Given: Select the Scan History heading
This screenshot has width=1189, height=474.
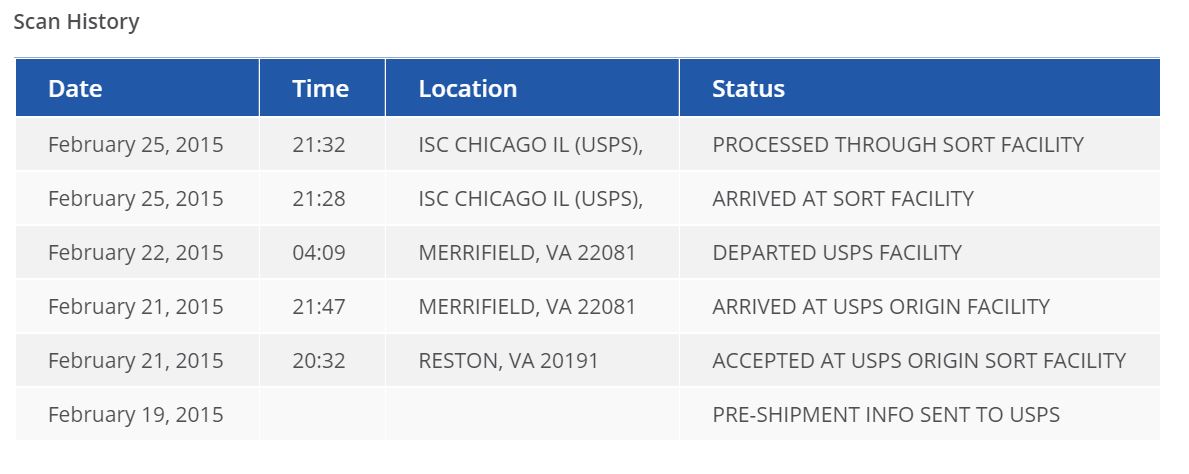Looking at the screenshot, I should (77, 22).
